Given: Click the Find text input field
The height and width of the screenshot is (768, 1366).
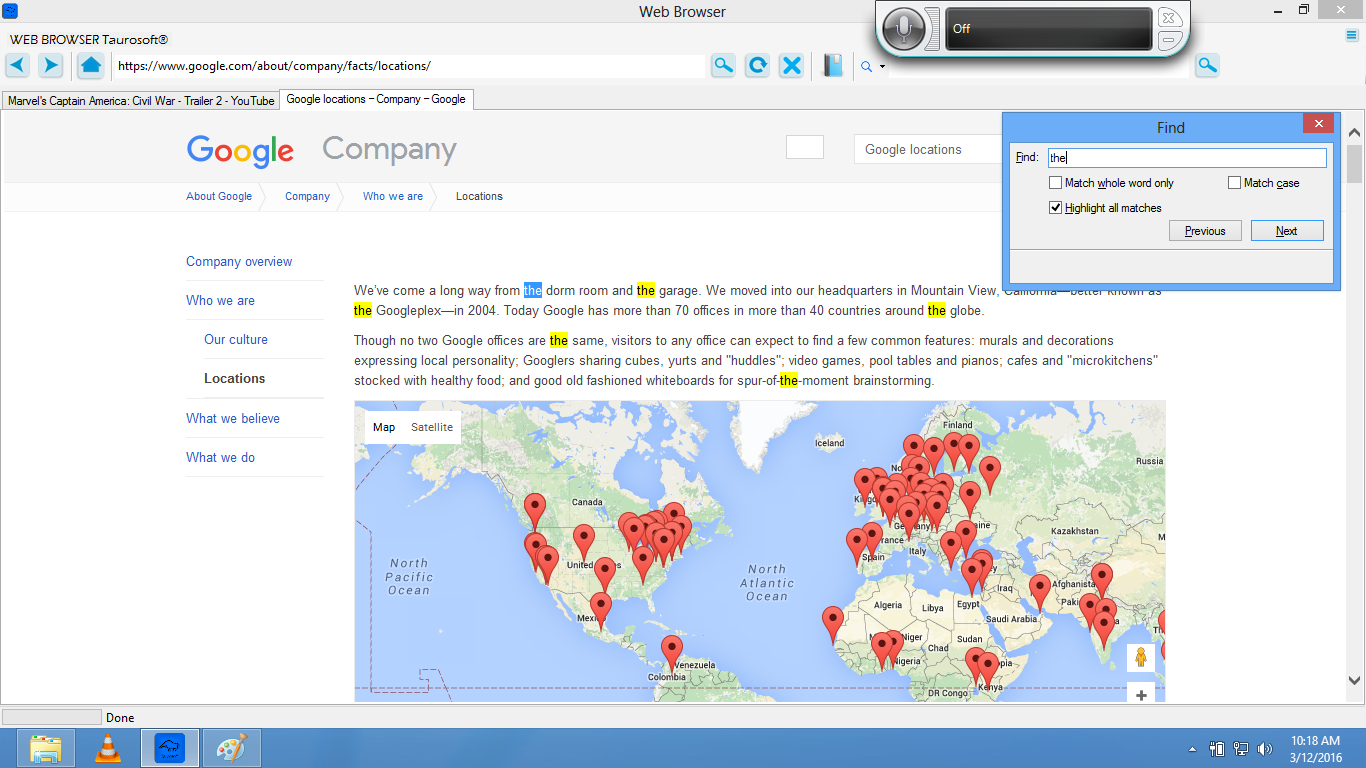Looking at the screenshot, I should click(x=1186, y=158).
